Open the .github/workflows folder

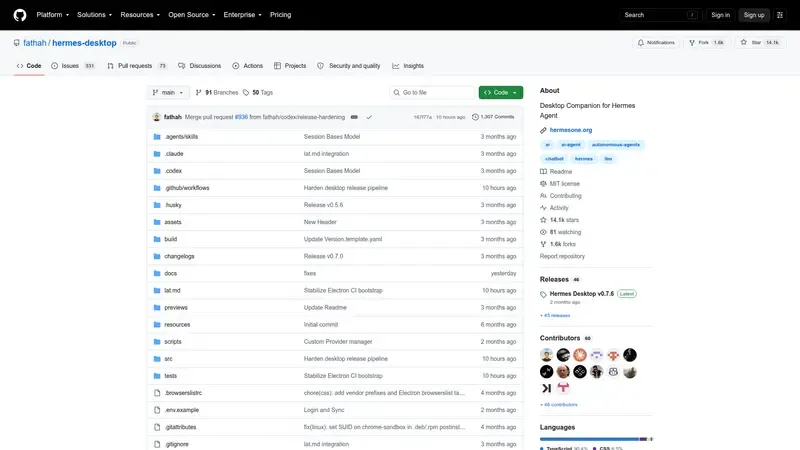pos(187,188)
